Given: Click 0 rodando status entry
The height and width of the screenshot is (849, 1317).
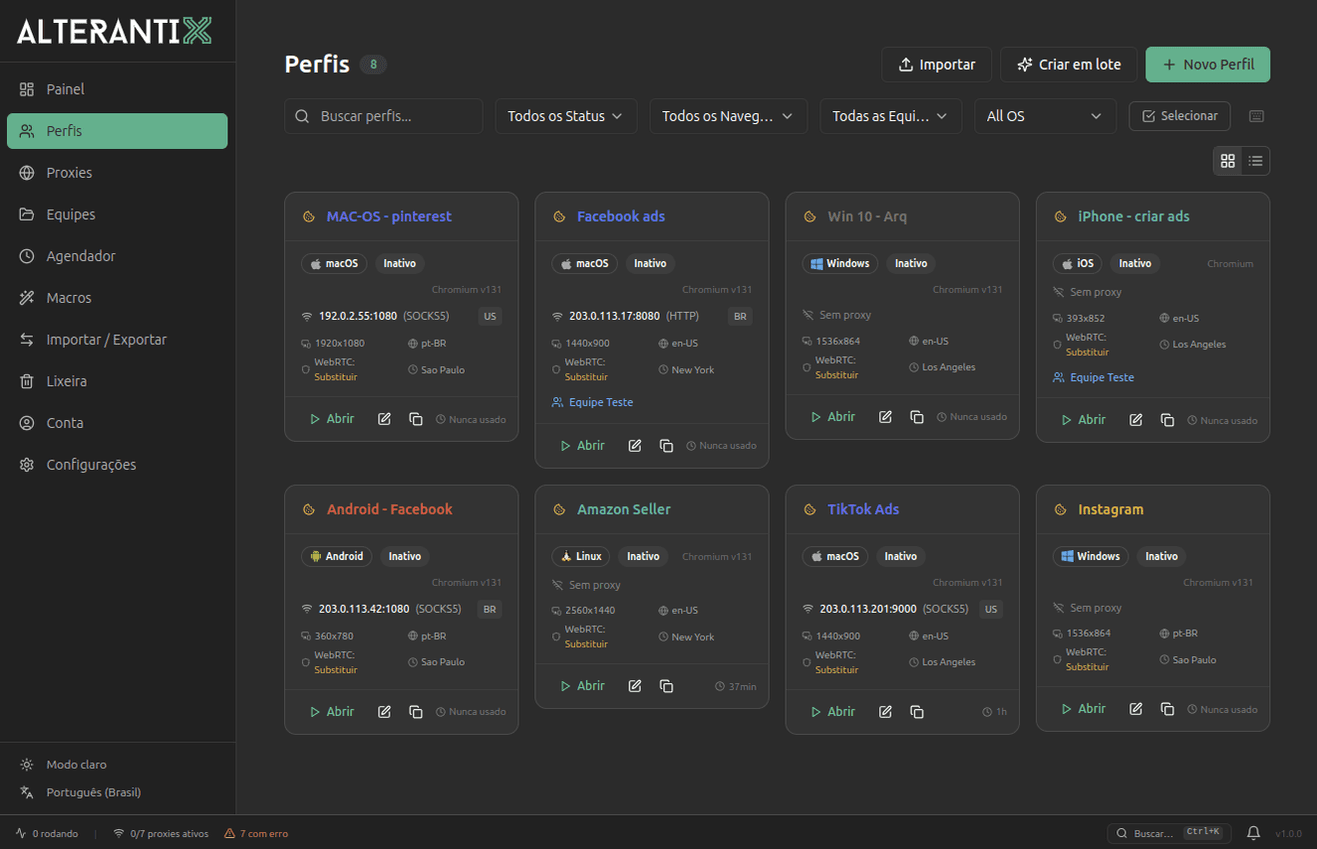Looking at the screenshot, I should [x=47, y=833].
